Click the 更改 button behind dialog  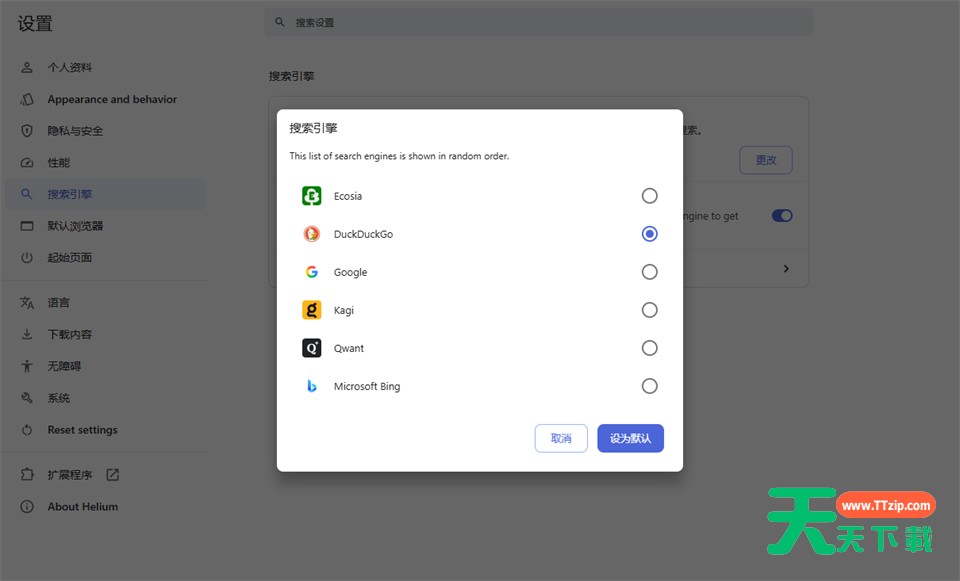[x=765, y=160]
